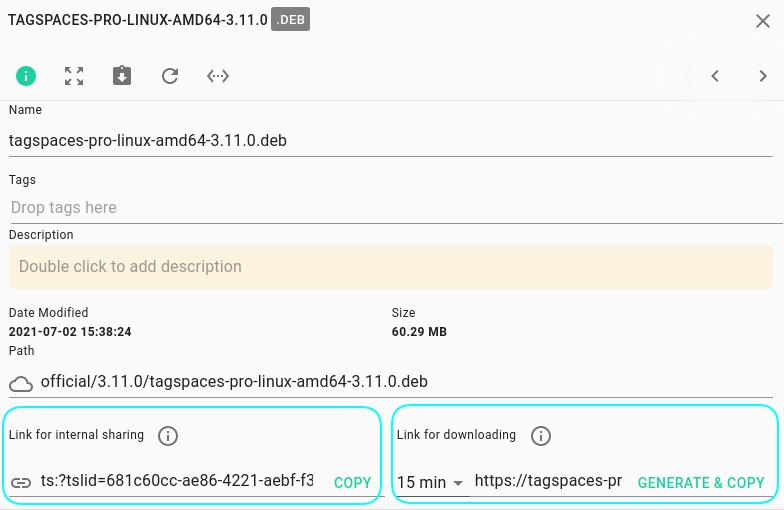Download the file with clipboard arrow icon

[x=122, y=76]
